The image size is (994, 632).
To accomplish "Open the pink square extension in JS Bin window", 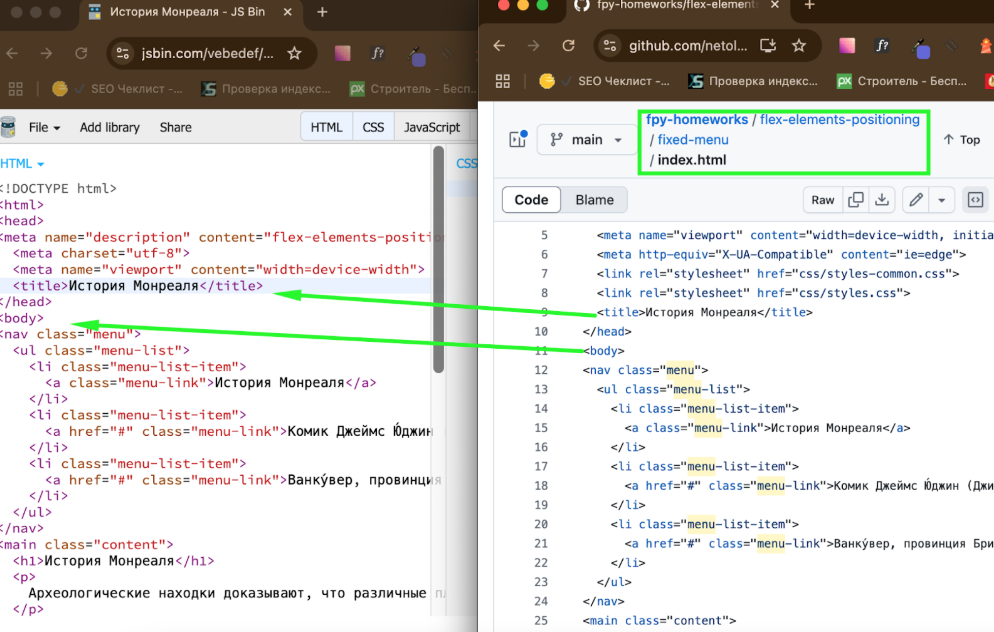I will 342,53.
